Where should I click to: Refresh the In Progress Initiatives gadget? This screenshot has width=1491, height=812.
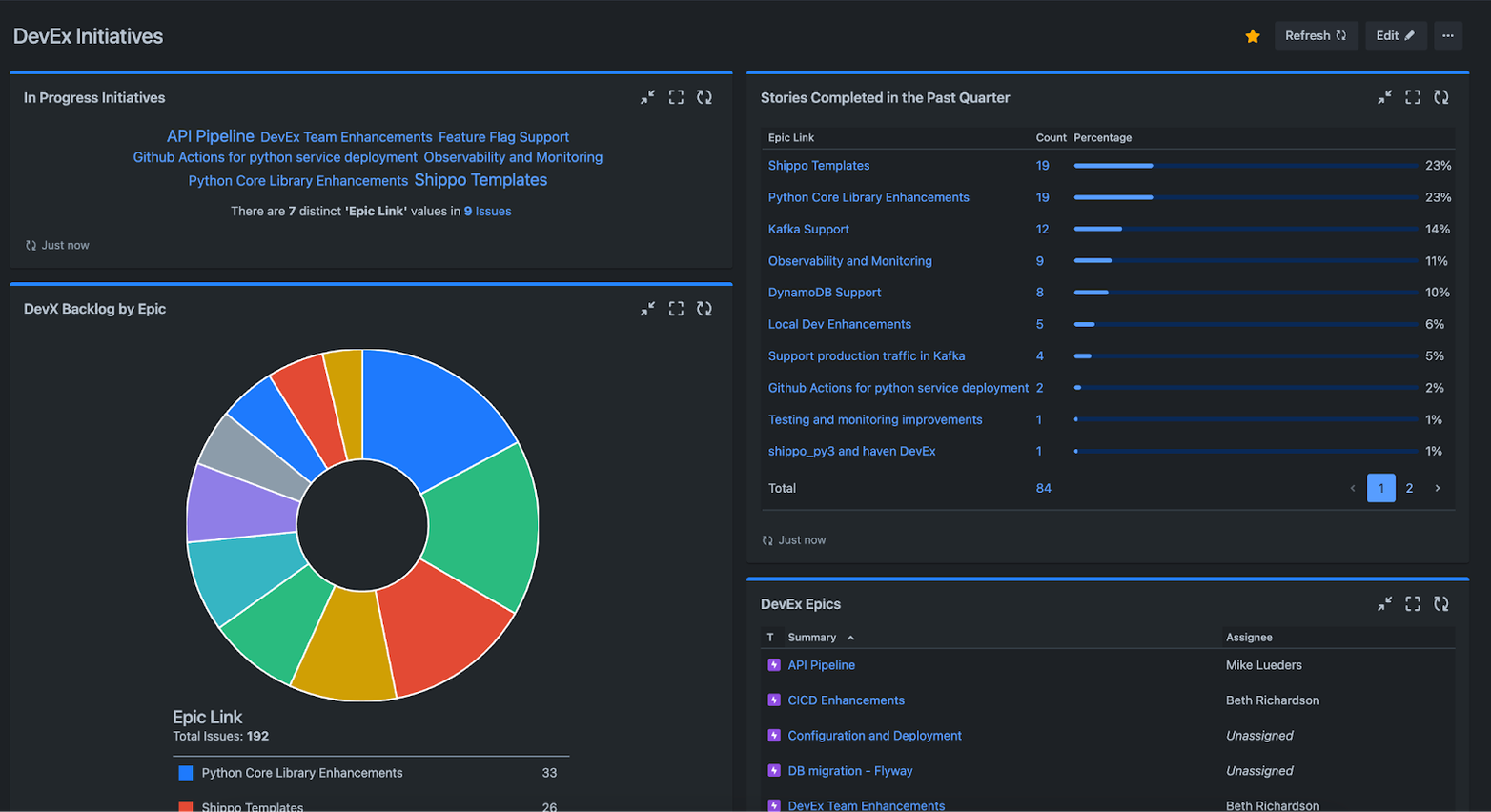pyautogui.click(x=705, y=96)
